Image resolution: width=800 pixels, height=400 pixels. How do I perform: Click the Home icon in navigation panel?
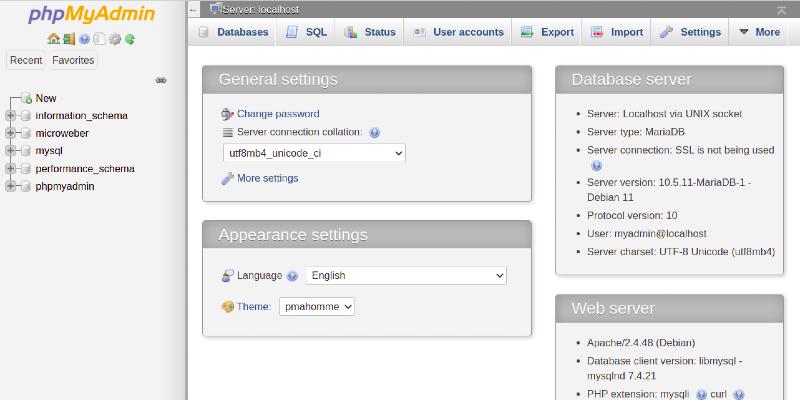pyautogui.click(x=53, y=39)
